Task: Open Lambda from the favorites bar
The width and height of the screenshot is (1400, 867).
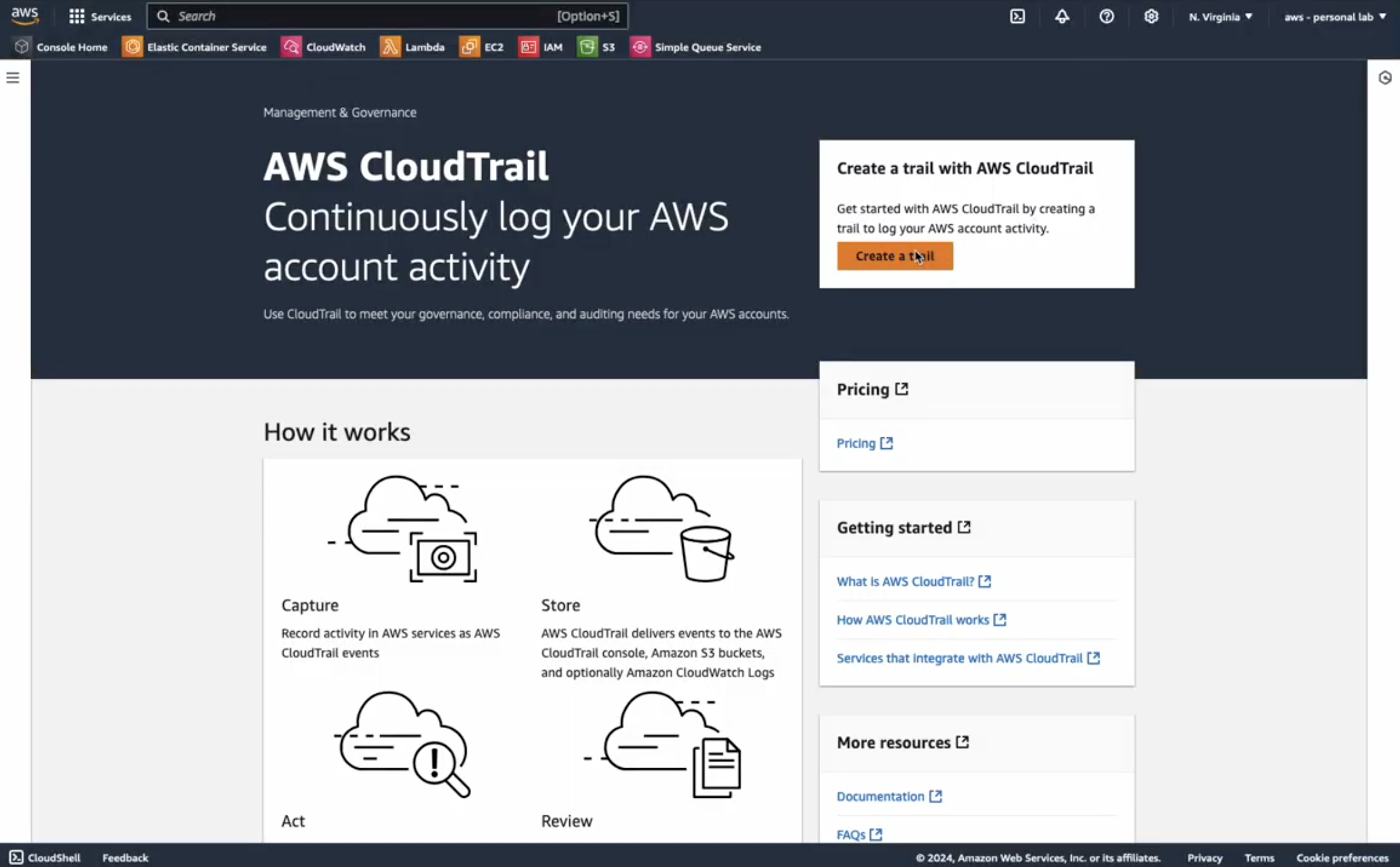Action: pos(412,47)
